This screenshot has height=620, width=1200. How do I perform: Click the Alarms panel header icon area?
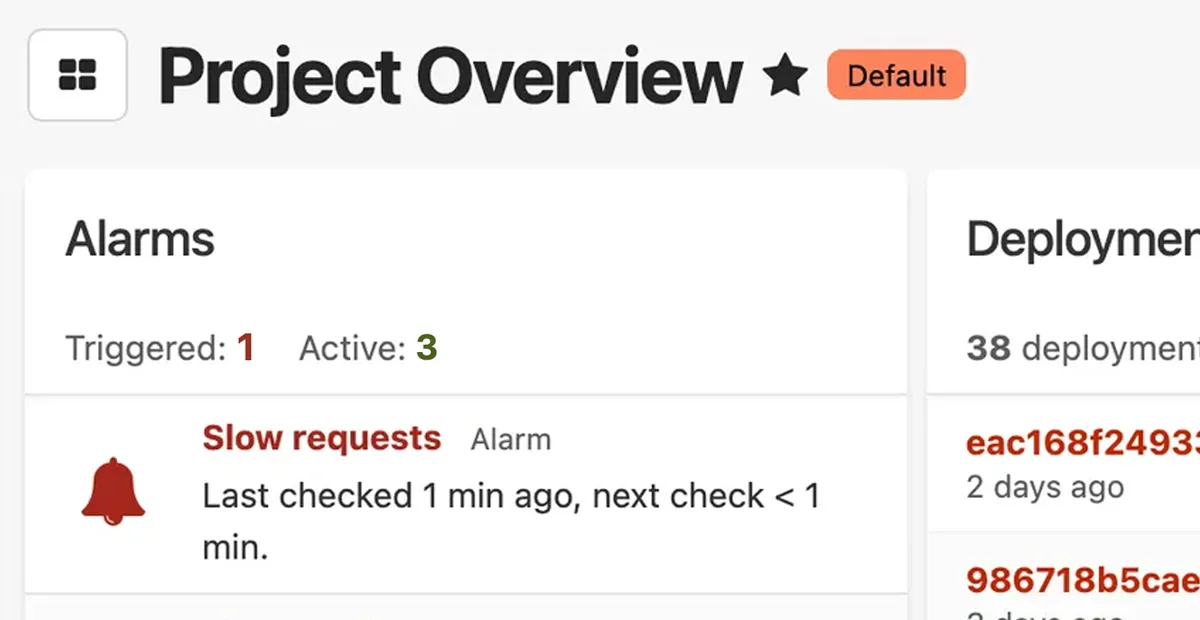140,238
